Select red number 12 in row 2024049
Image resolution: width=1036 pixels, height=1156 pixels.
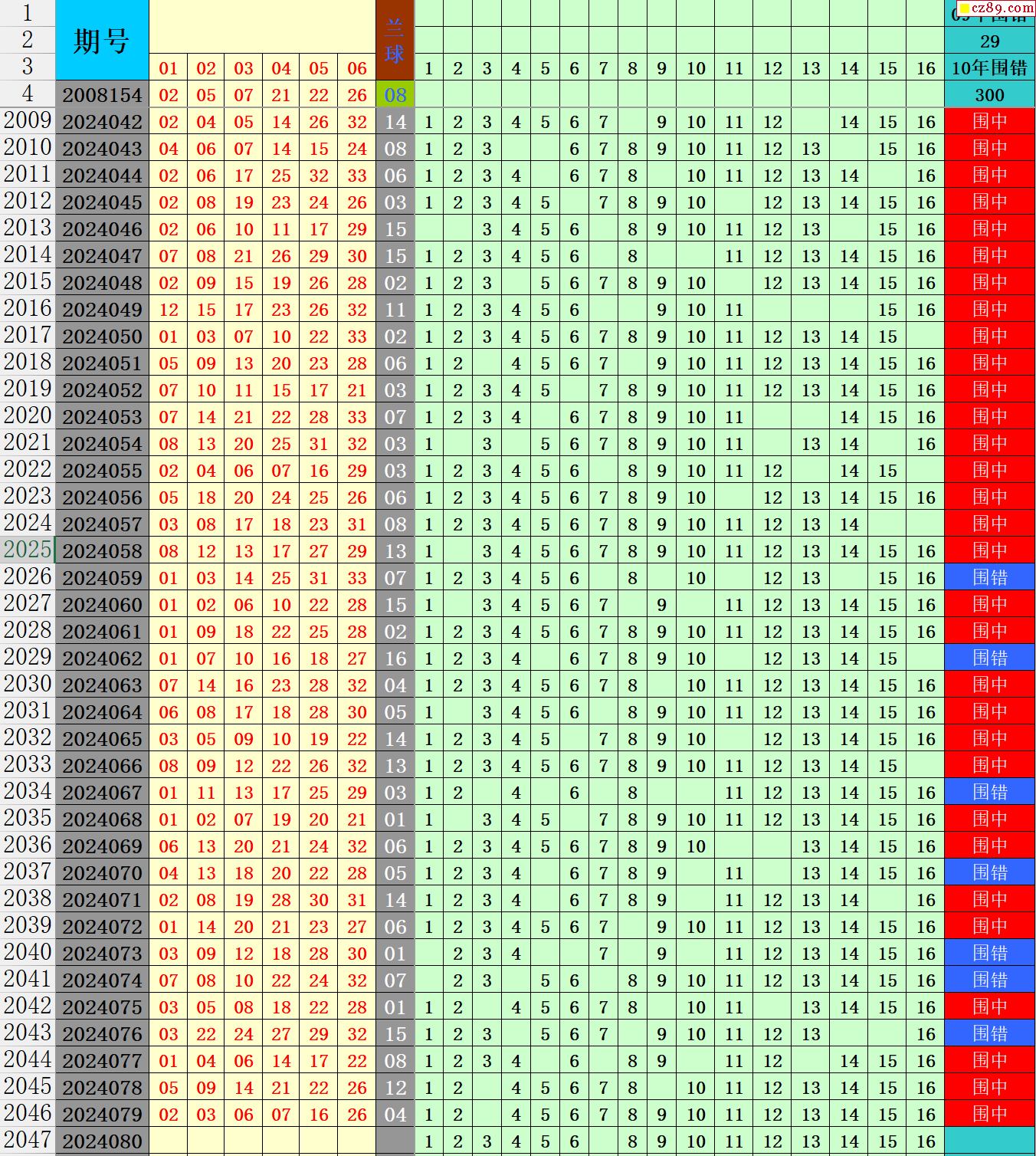point(169,310)
